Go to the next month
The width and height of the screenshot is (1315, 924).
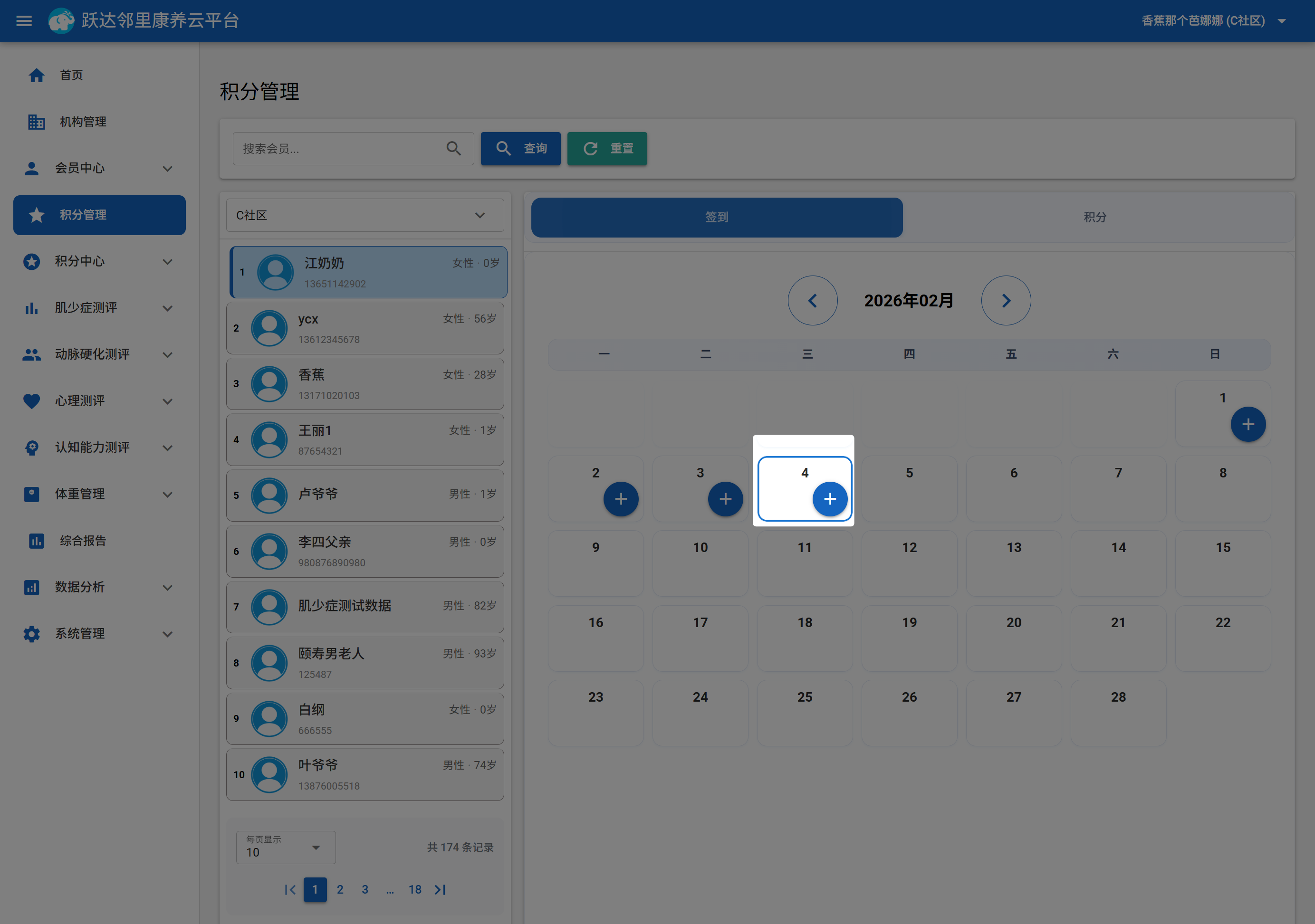1006,301
